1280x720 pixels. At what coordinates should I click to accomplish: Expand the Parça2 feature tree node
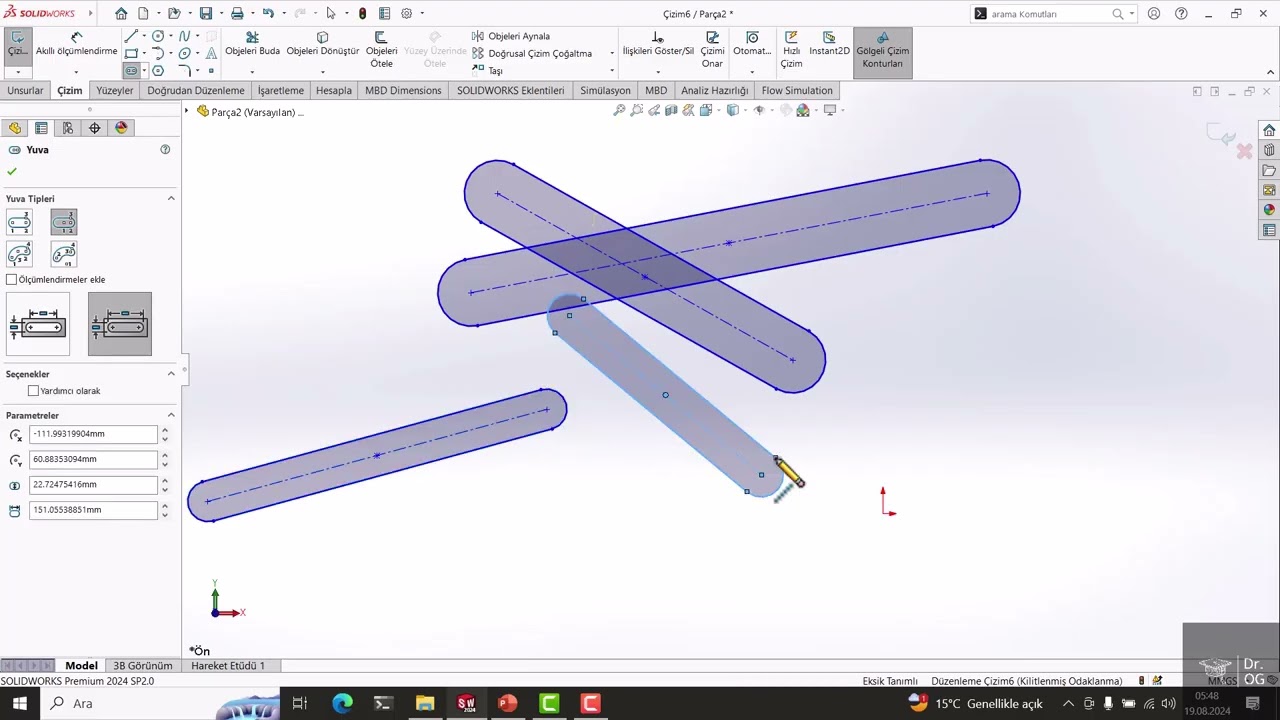[187, 111]
